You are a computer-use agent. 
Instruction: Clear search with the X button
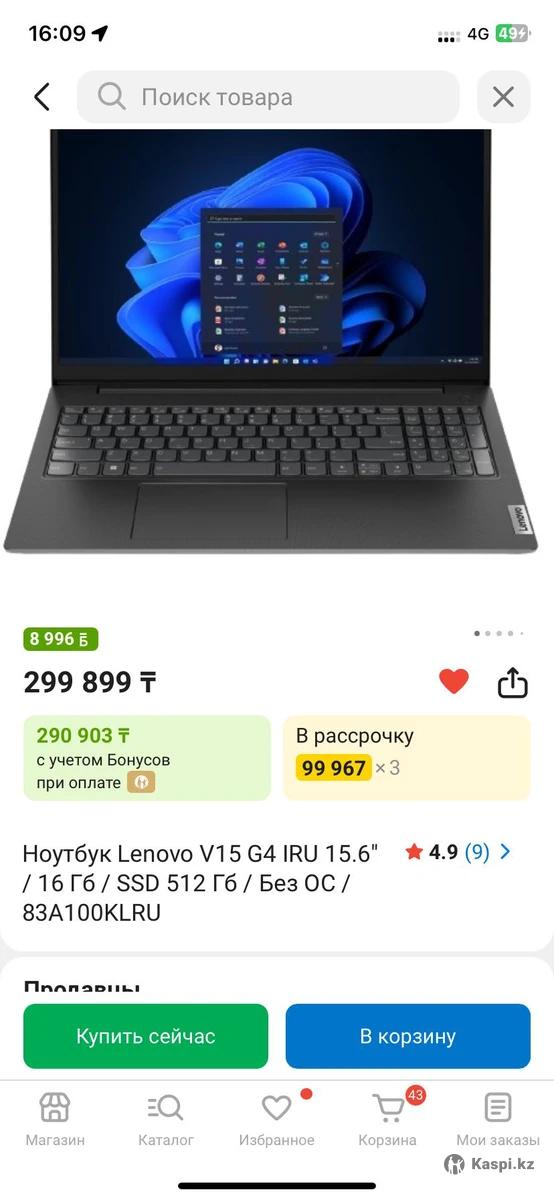503,97
